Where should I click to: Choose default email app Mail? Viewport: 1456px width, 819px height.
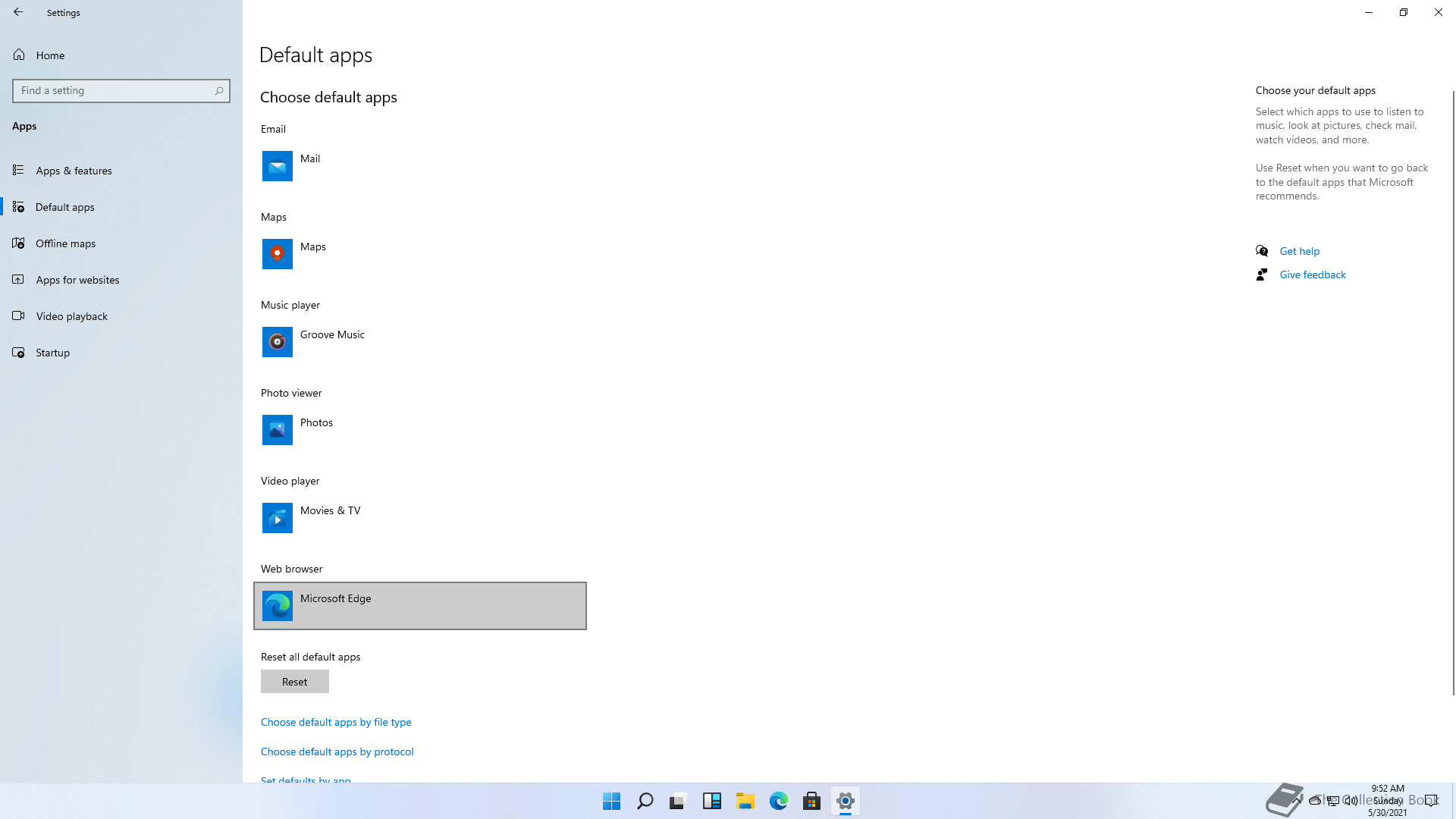[420, 166]
